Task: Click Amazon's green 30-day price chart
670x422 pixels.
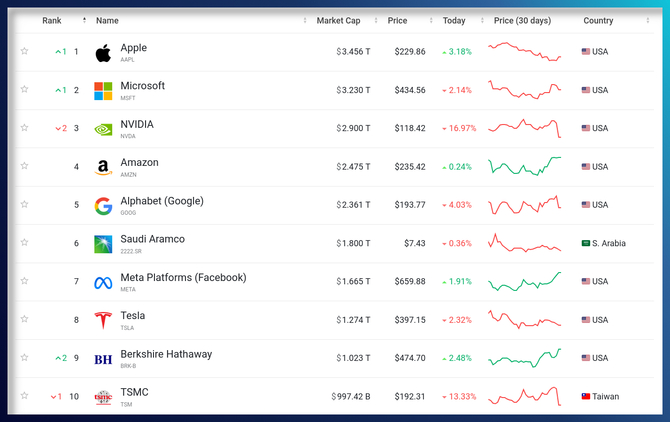Action: pyautogui.click(x=524, y=166)
